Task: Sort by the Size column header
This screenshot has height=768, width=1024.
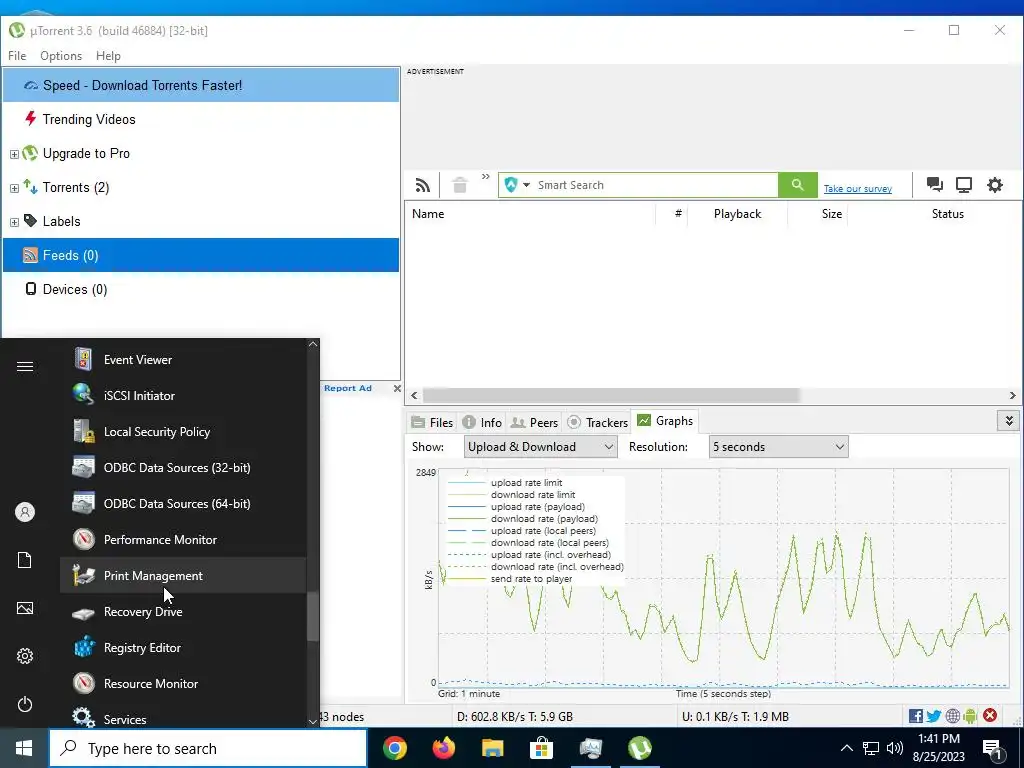Action: click(x=818, y=214)
